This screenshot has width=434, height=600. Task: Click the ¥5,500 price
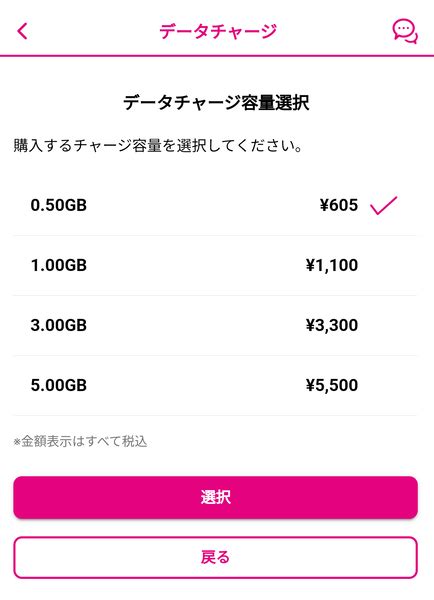click(332, 385)
